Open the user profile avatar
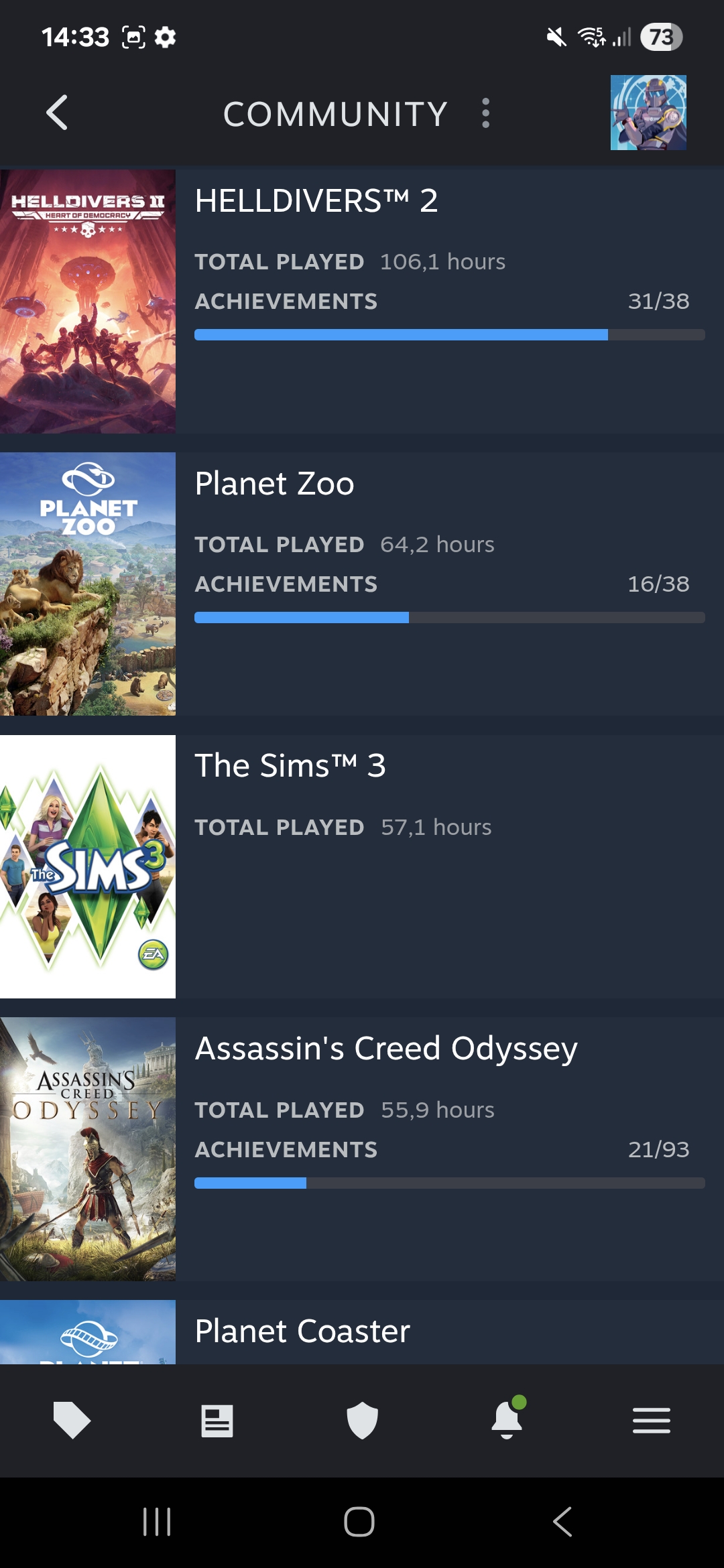 648,113
